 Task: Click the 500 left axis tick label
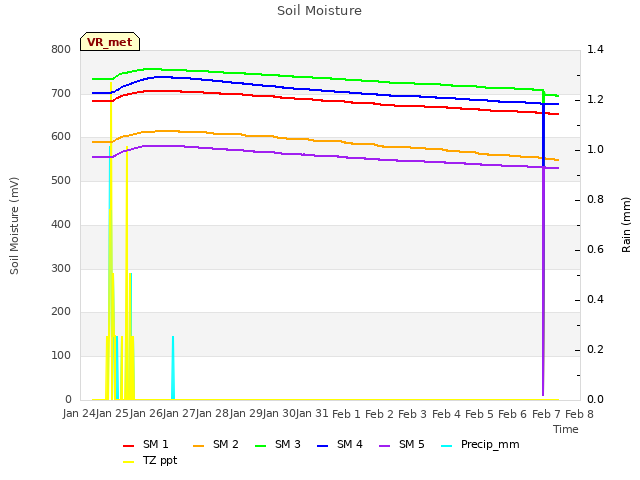(61, 180)
